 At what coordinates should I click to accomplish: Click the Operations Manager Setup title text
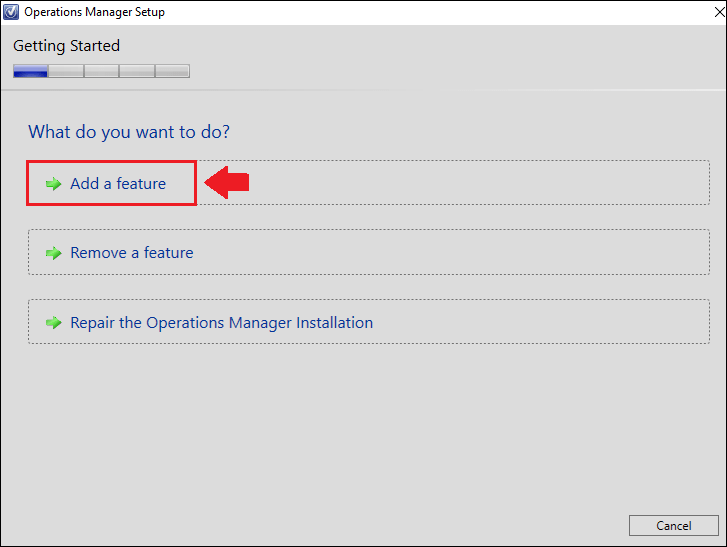[x=95, y=12]
